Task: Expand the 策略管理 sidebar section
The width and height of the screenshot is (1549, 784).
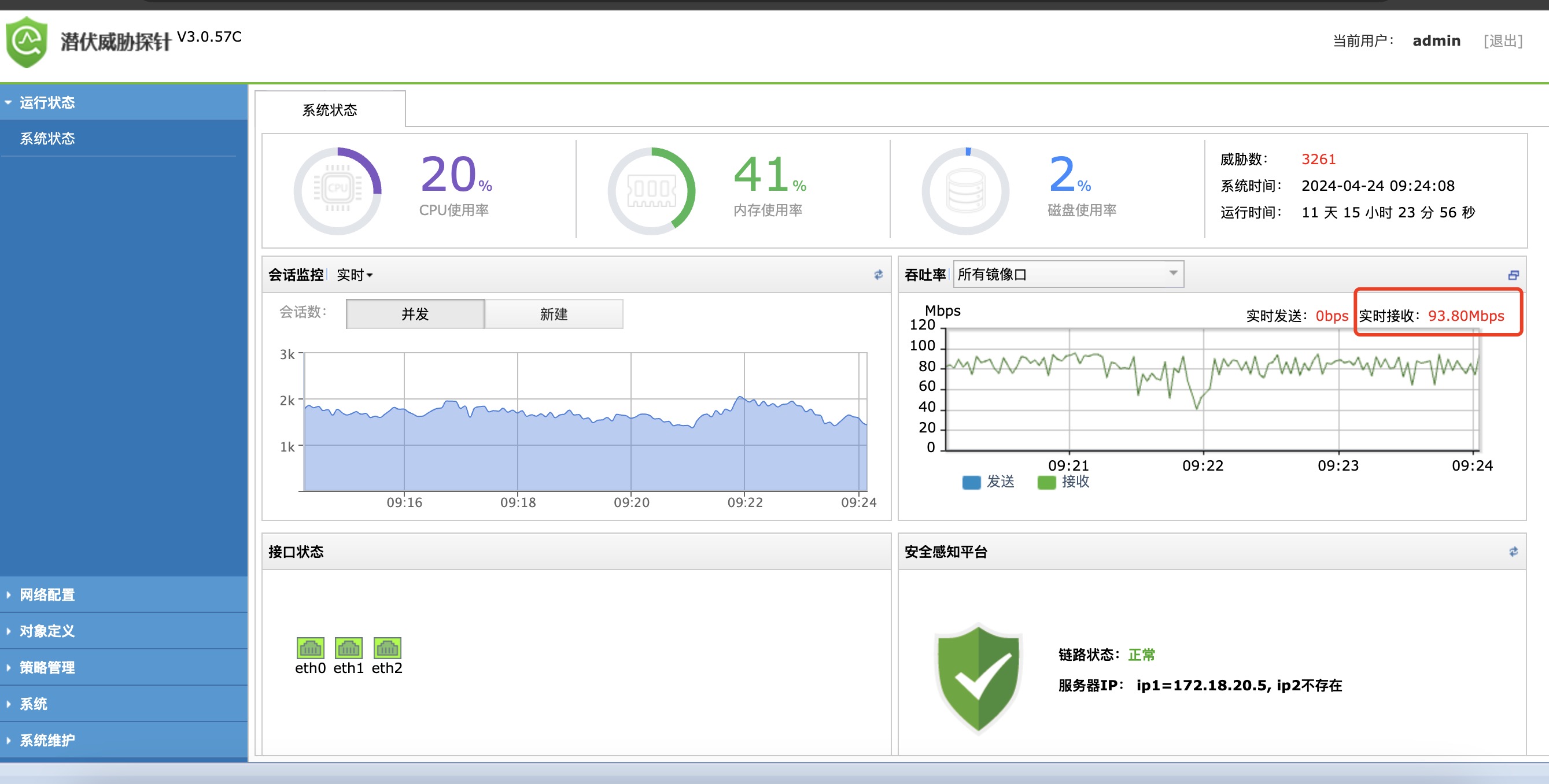Action: point(47,667)
